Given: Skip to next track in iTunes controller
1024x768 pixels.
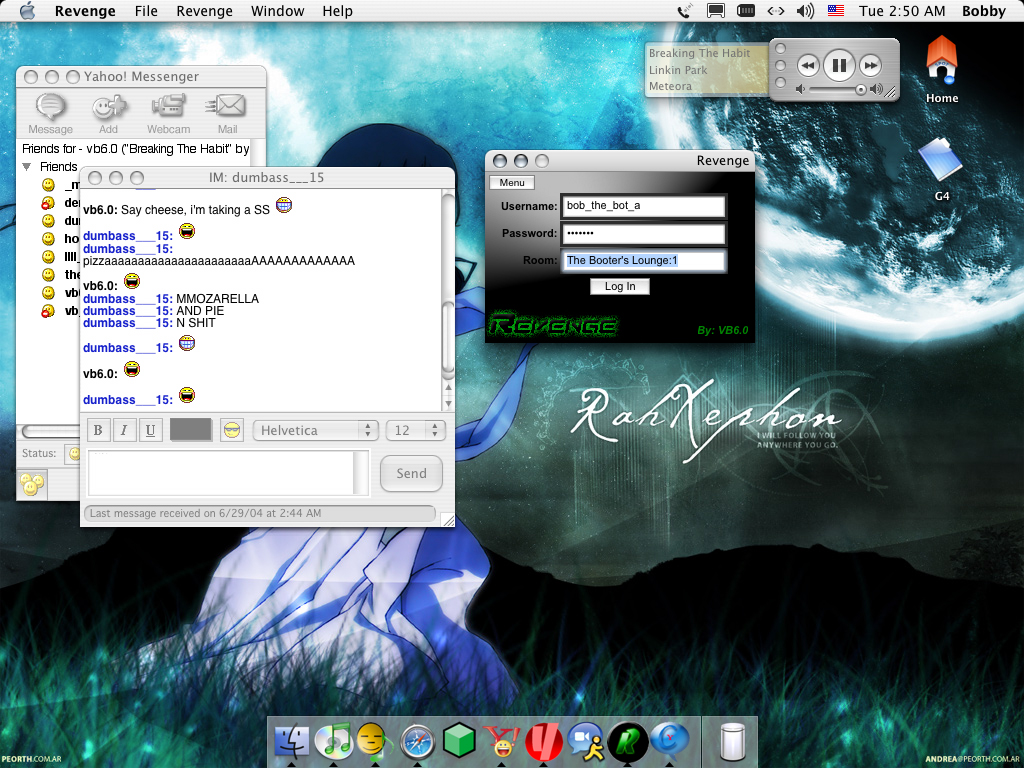Looking at the screenshot, I should click(870, 65).
